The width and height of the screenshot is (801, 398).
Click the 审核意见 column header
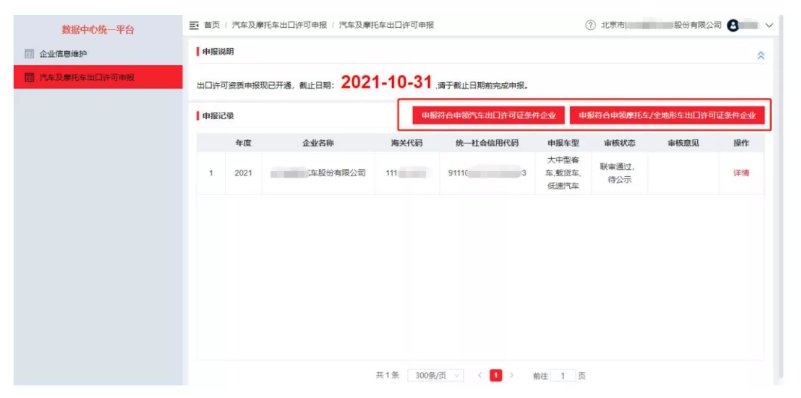pos(683,143)
